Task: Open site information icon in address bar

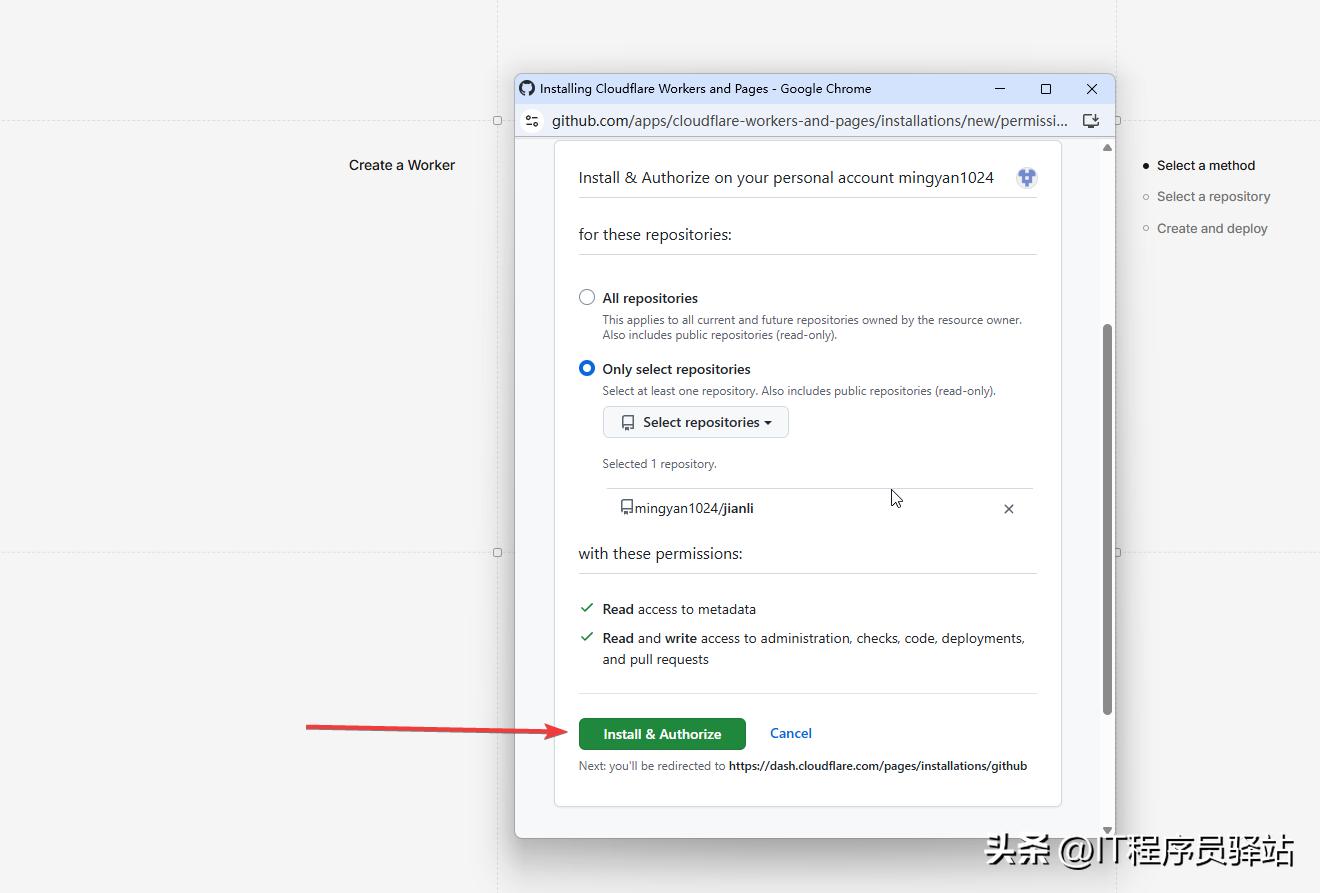Action: pyautogui.click(x=532, y=121)
